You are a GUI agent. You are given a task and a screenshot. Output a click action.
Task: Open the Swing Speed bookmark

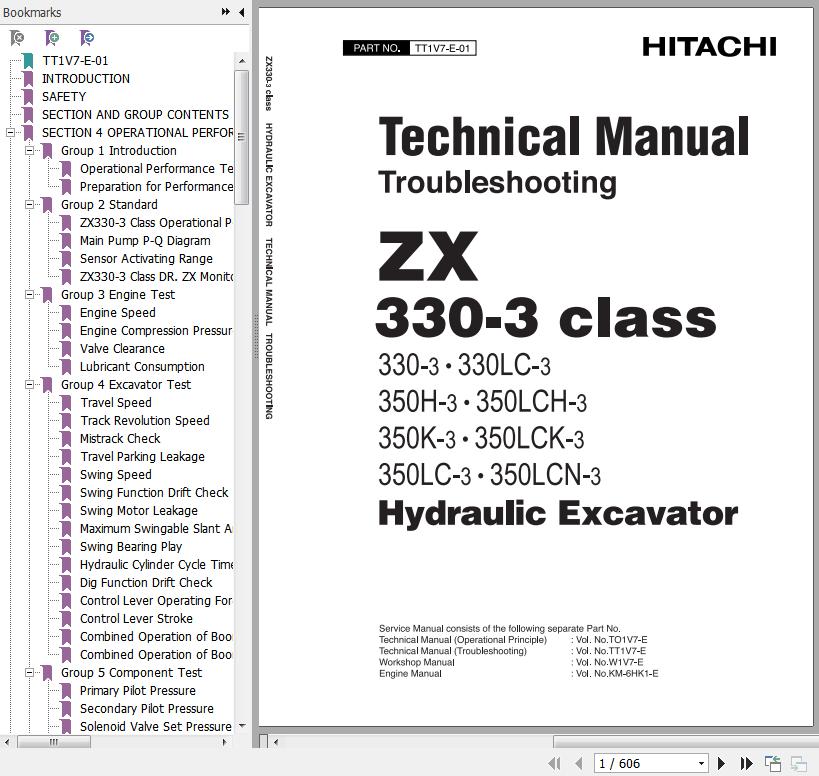click(x=115, y=475)
